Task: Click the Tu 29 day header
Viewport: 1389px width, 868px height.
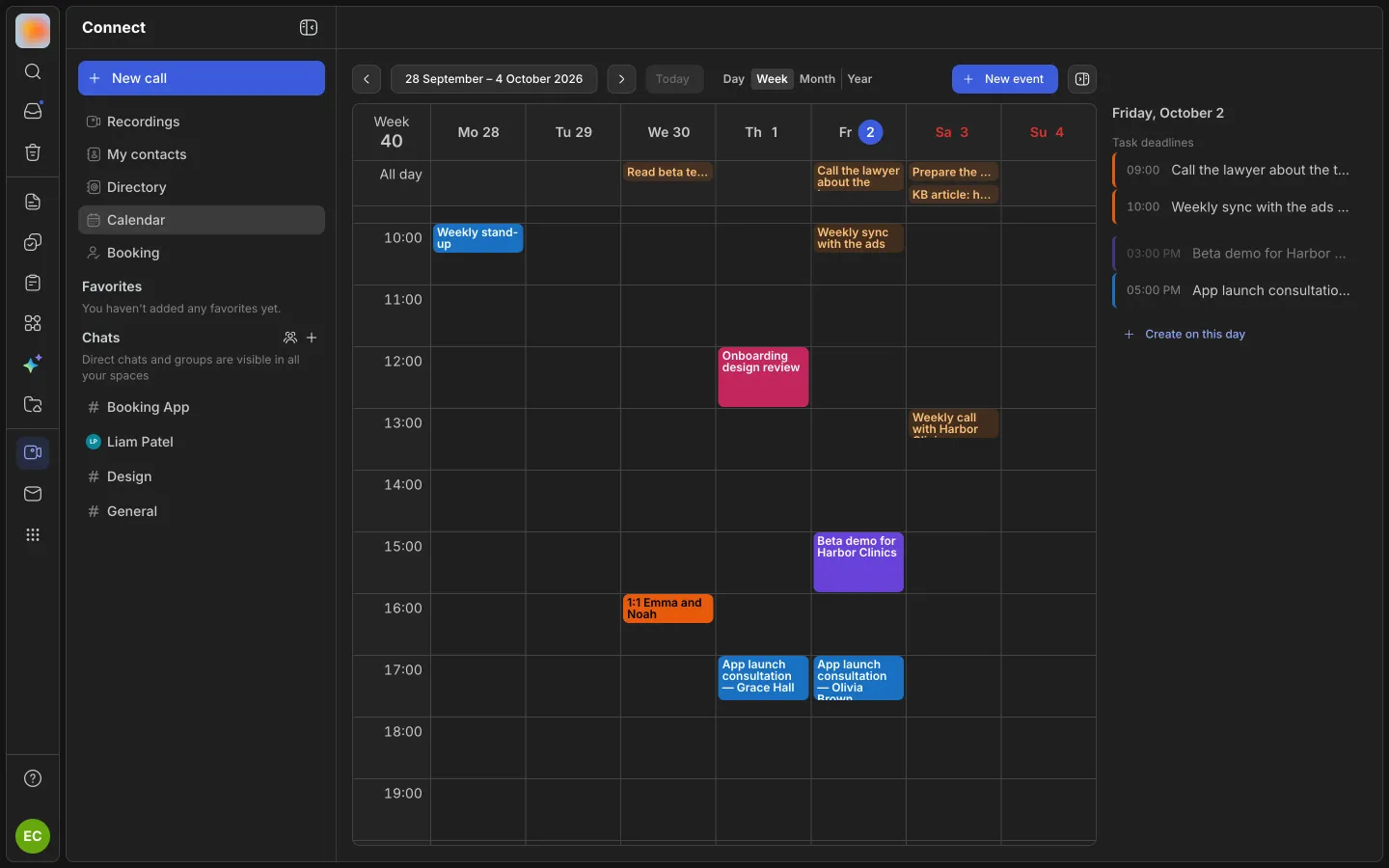Action: 574,132
